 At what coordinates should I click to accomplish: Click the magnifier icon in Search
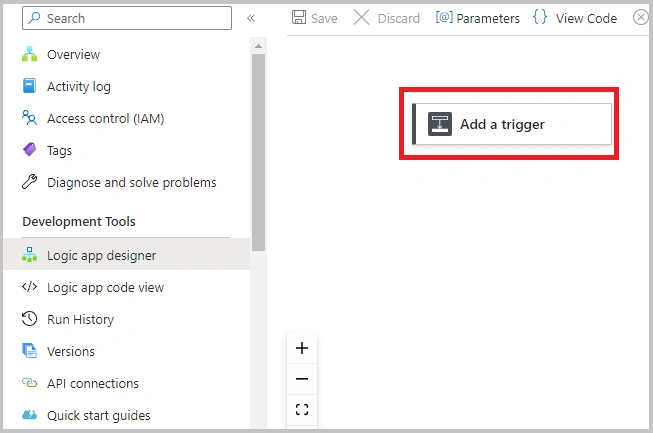pos(35,18)
